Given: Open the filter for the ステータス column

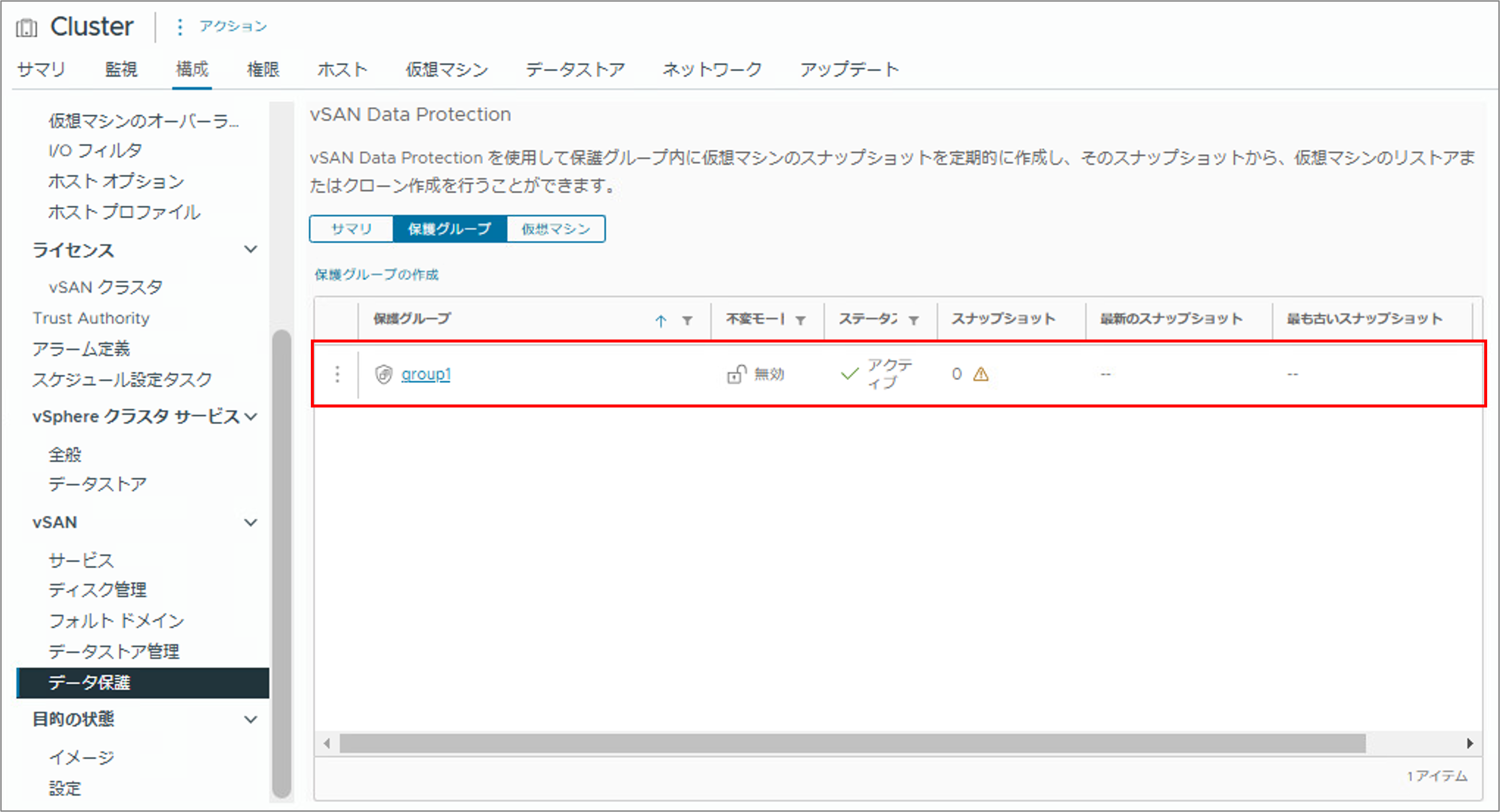Looking at the screenshot, I should click(x=914, y=320).
